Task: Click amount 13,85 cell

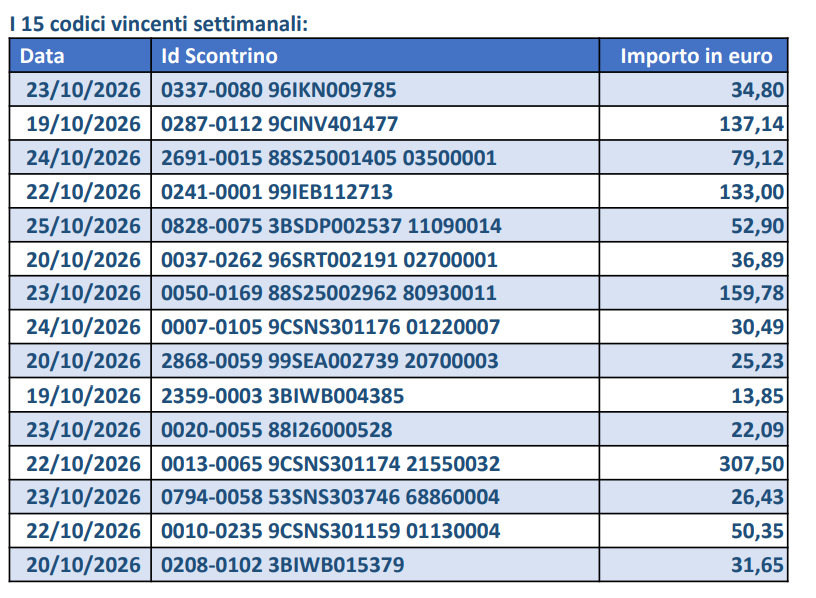Action: 694,396
